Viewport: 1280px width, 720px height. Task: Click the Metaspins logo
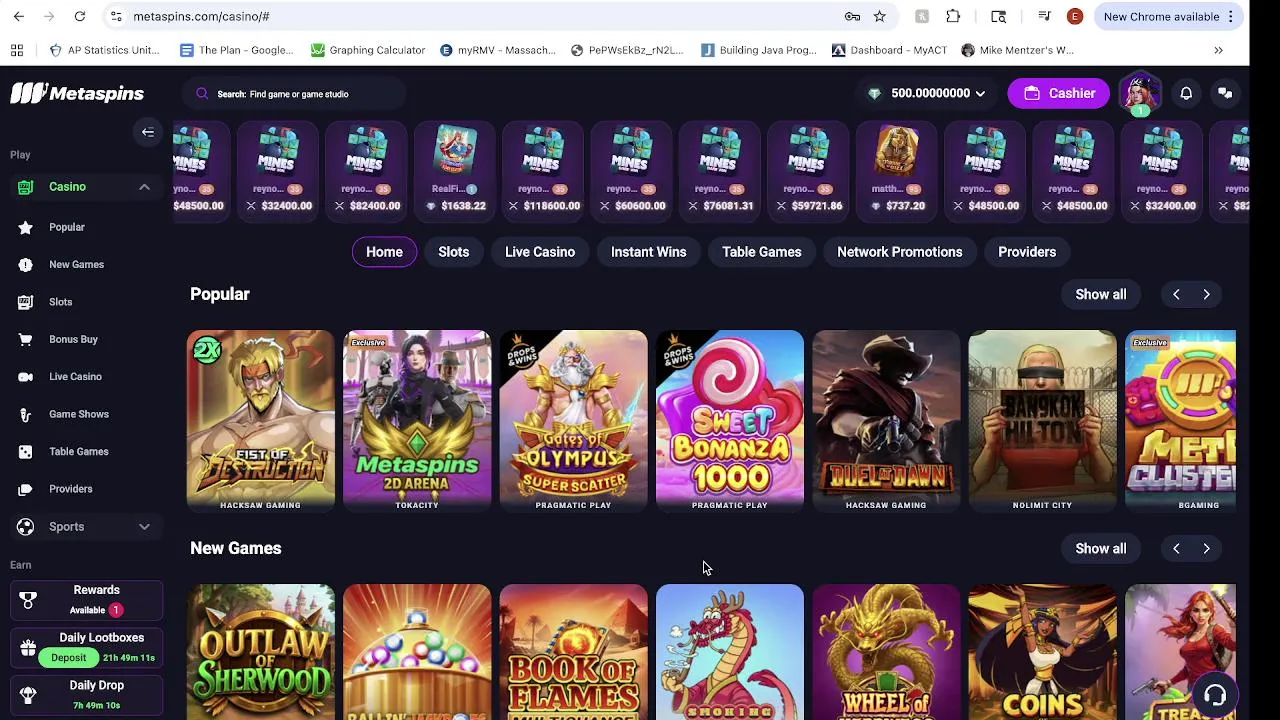77,93
